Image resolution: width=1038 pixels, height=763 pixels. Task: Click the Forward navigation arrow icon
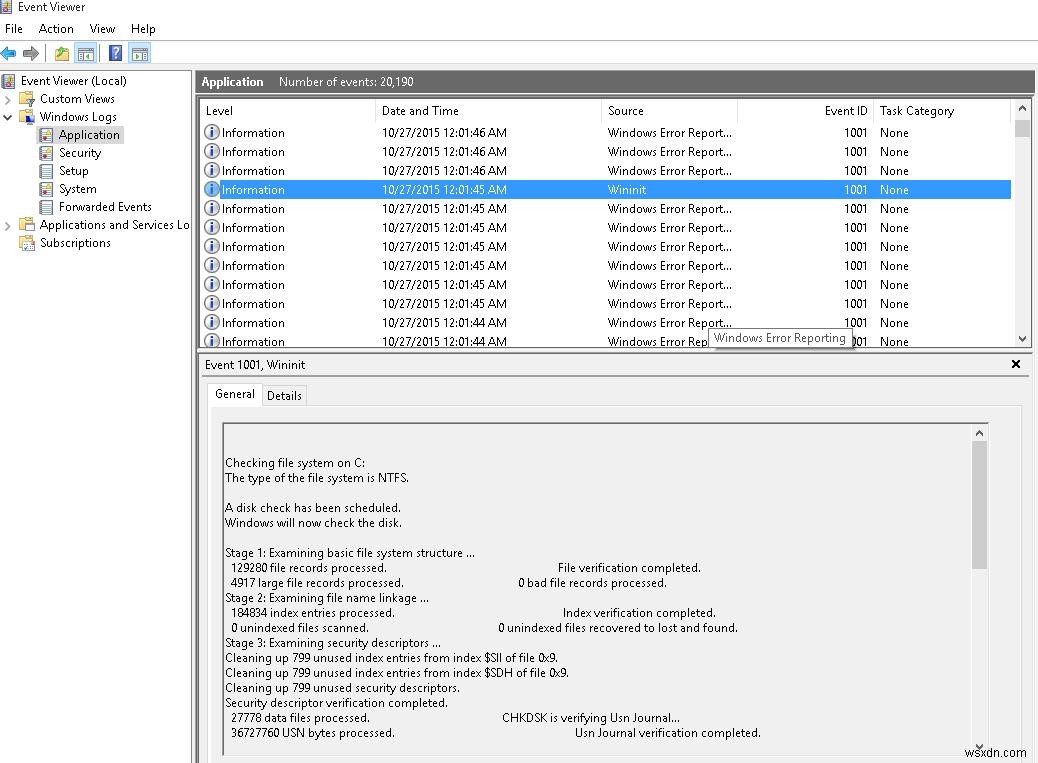coord(33,53)
